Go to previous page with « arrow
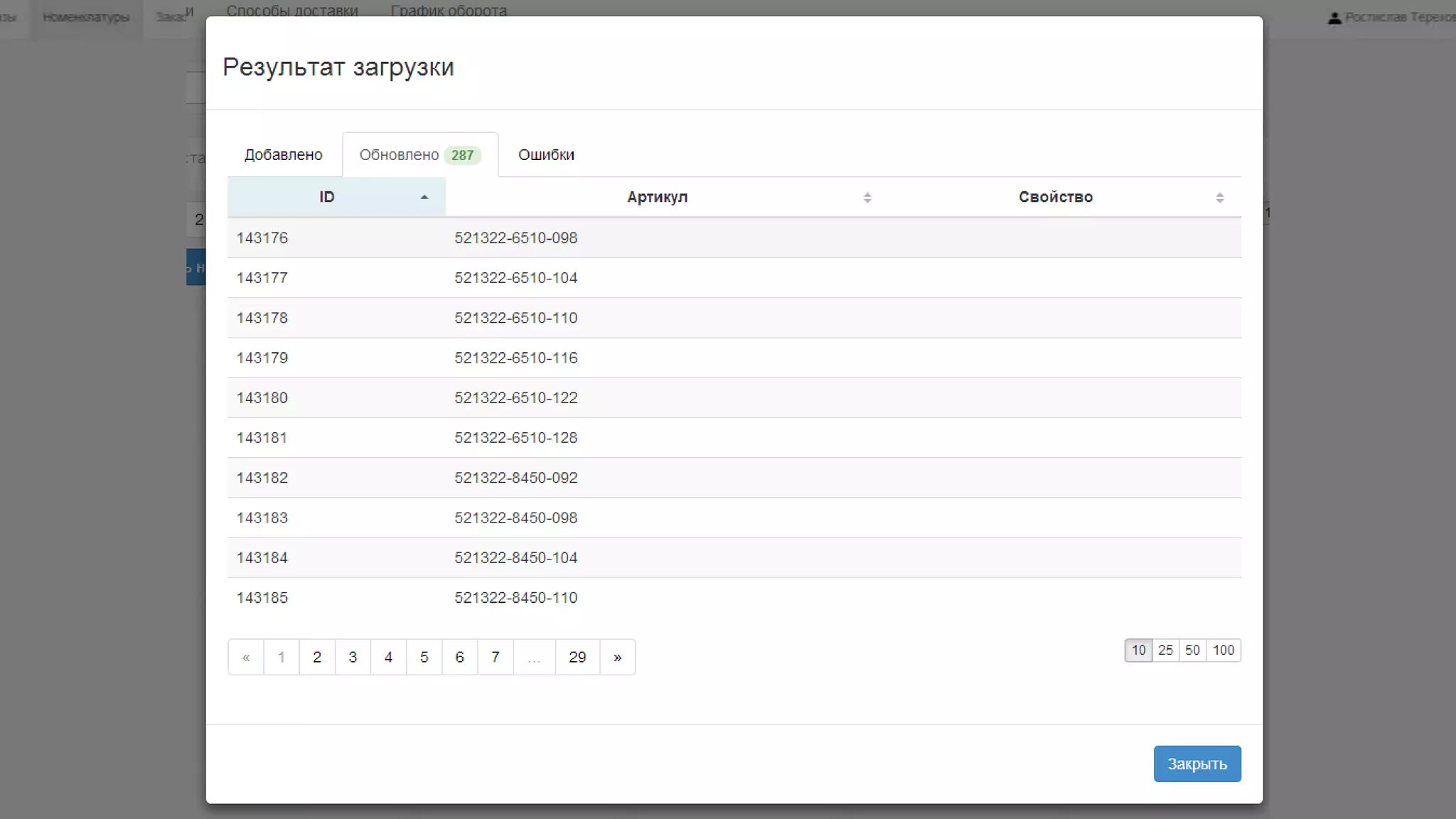This screenshot has height=819, width=1456. click(246, 657)
